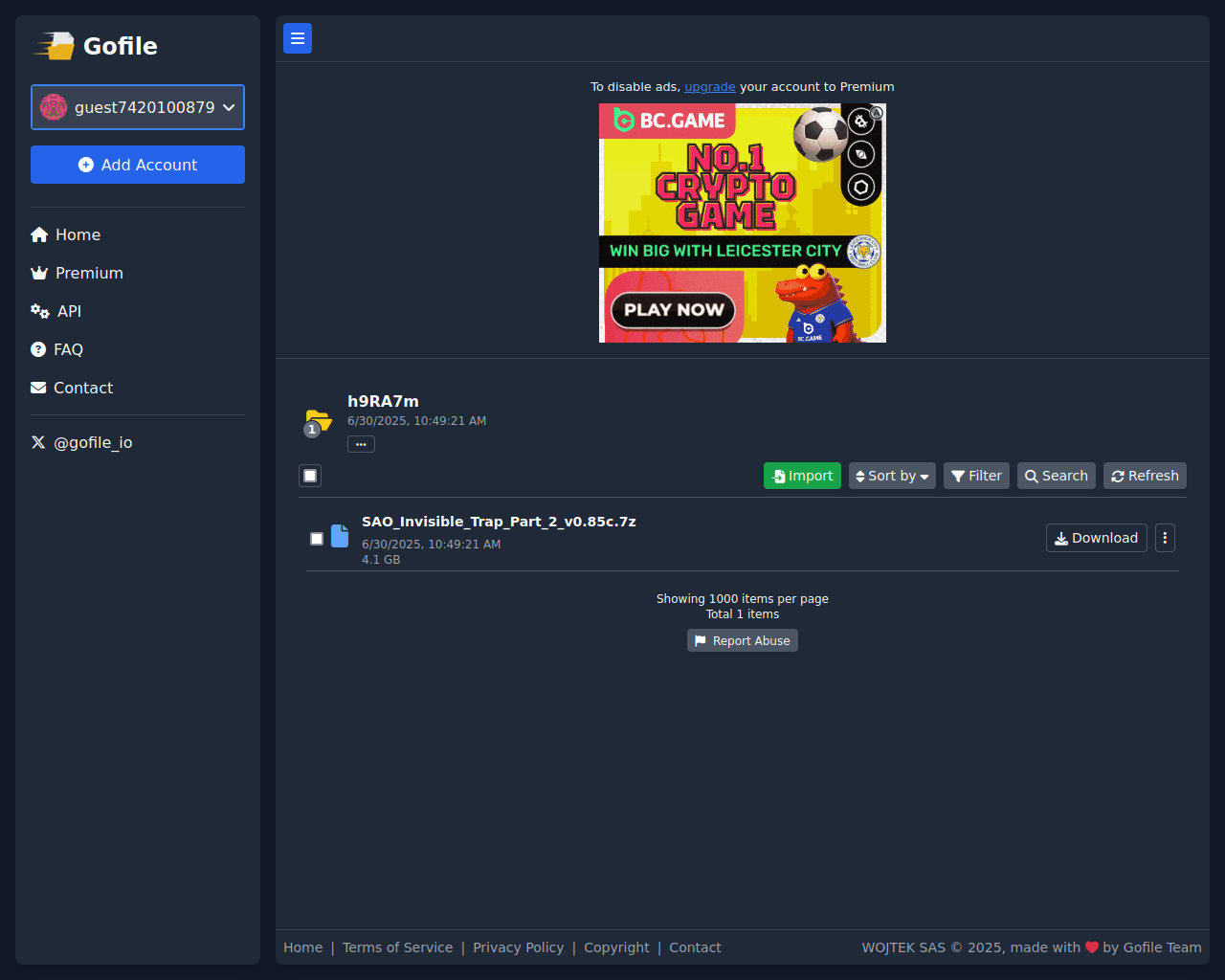Click the folder name h9RA7m
The image size is (1225, 980).
pyautogui.click(x=383, y=401)
